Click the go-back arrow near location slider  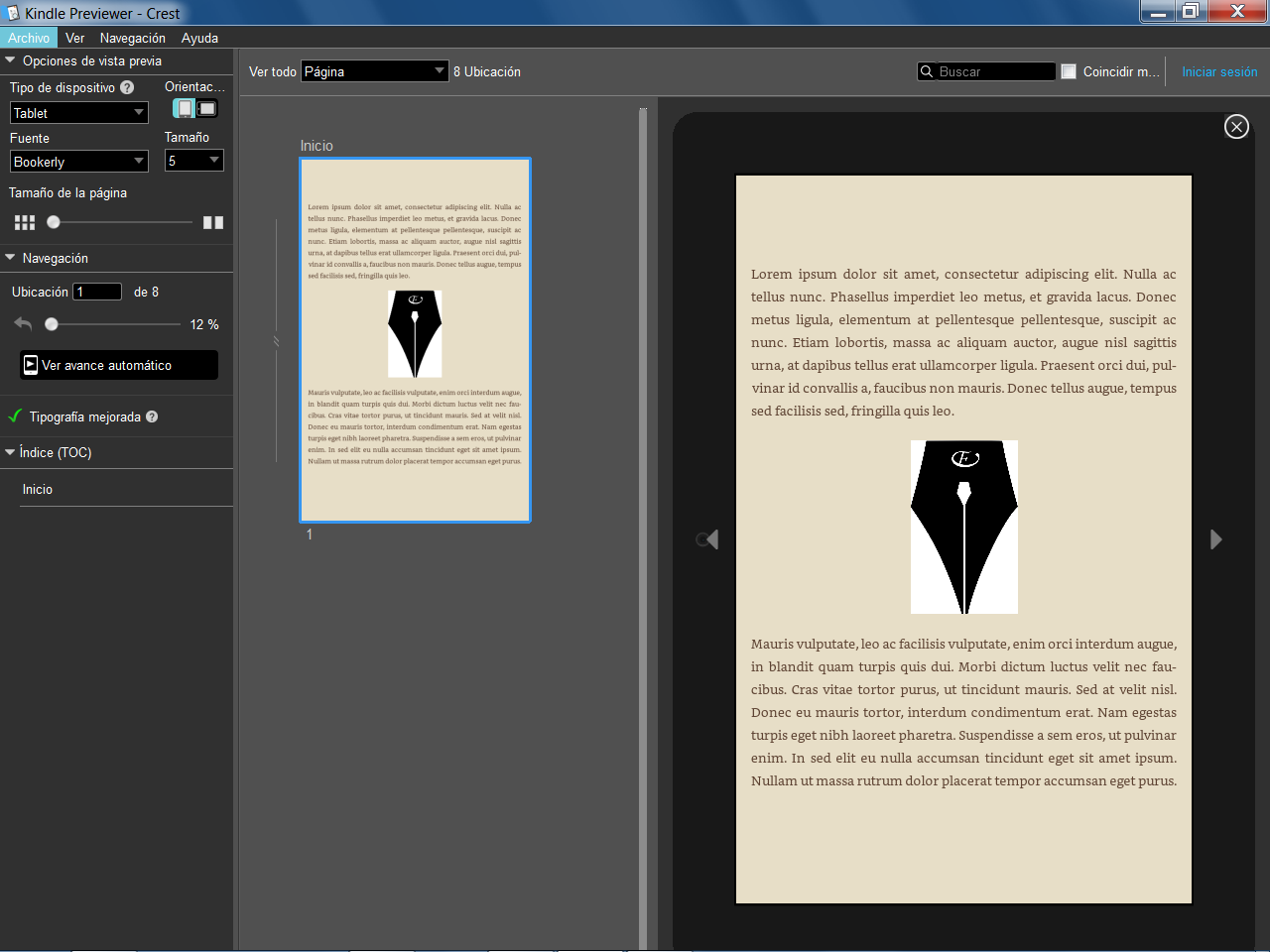[24, 324]
